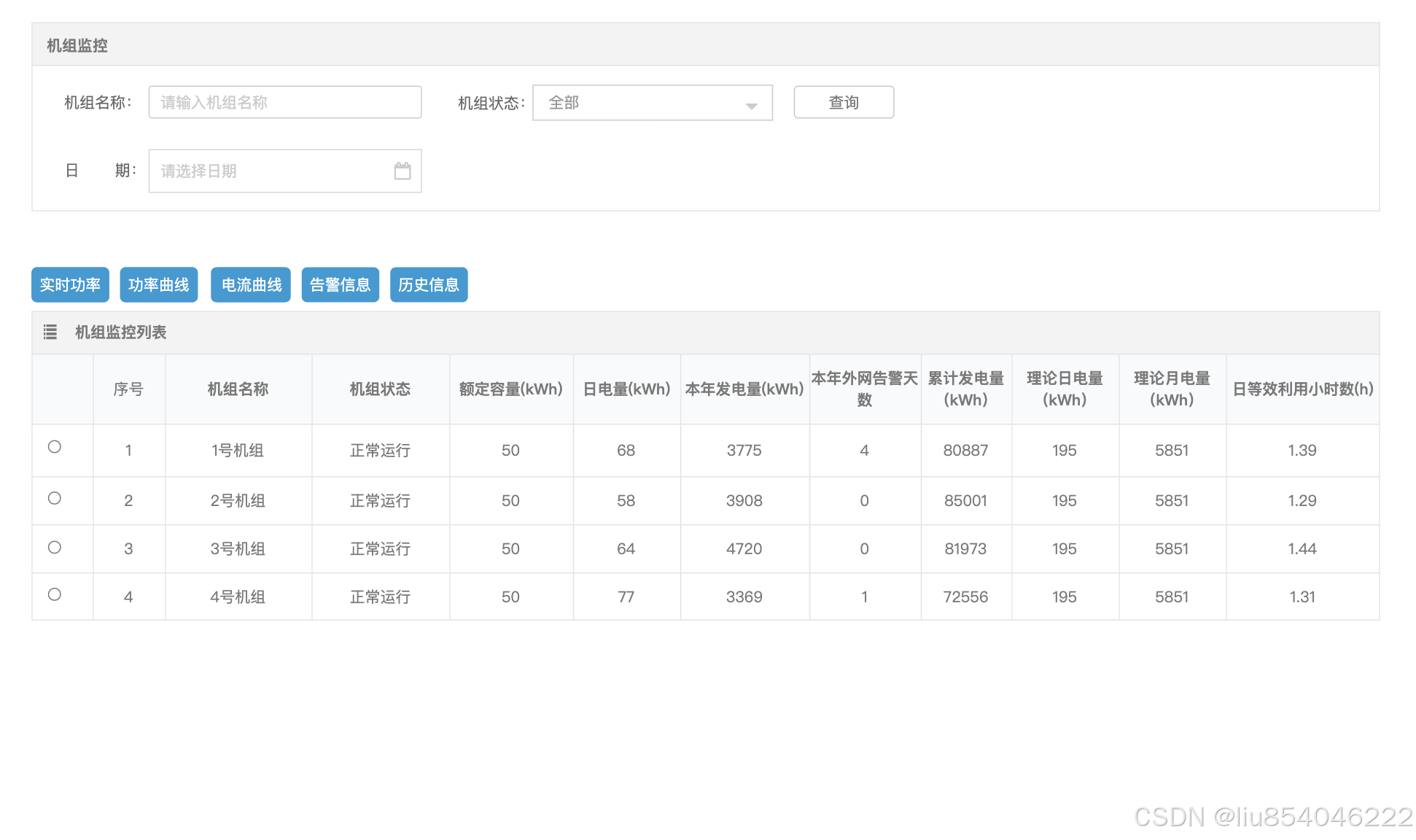Click the list icon beside 机组监控列表
Image resolution: width=1416 pixels, height=840 pixels.
point(50,332)
